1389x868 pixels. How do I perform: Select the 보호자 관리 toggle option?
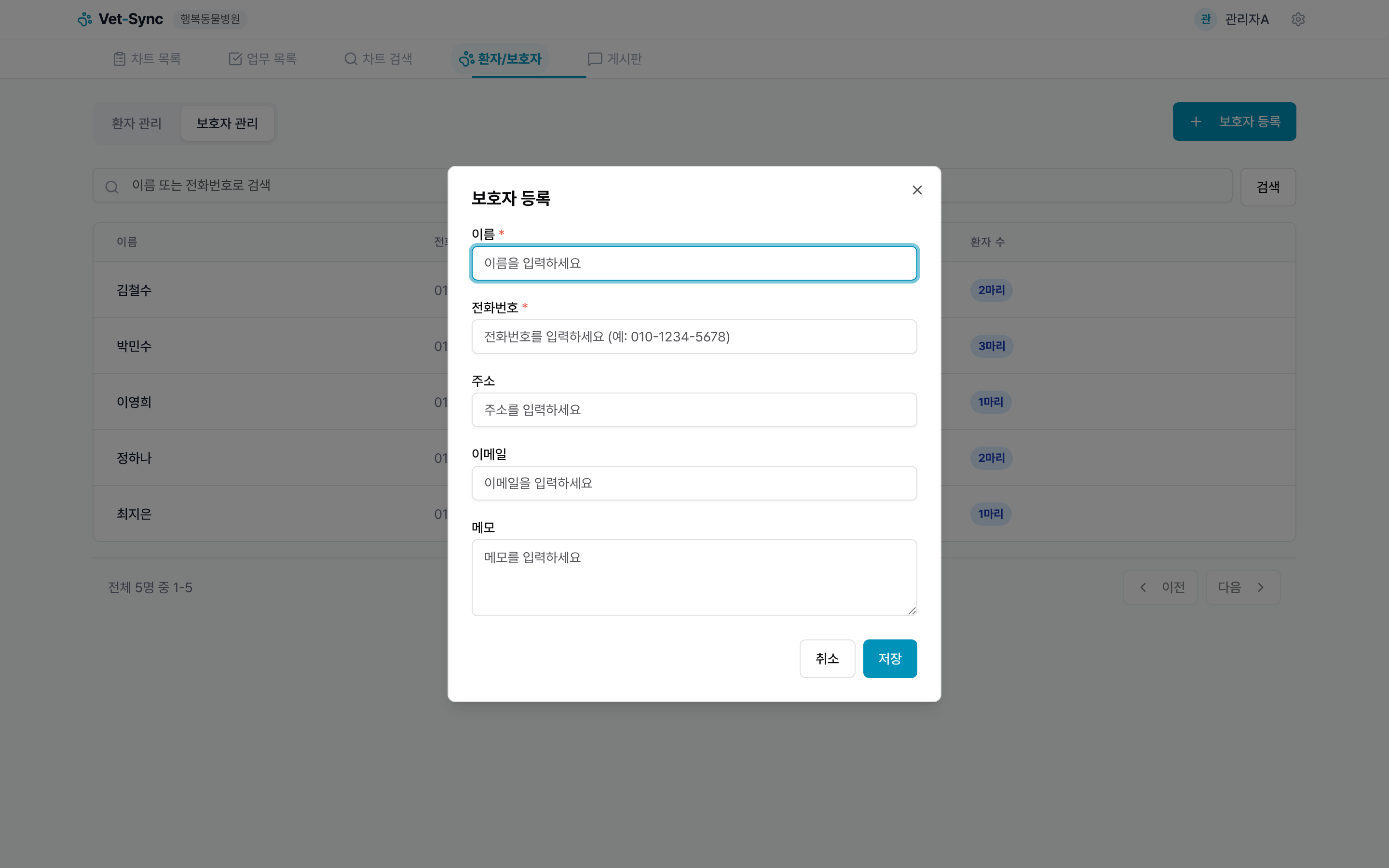[x=227, y=122]
